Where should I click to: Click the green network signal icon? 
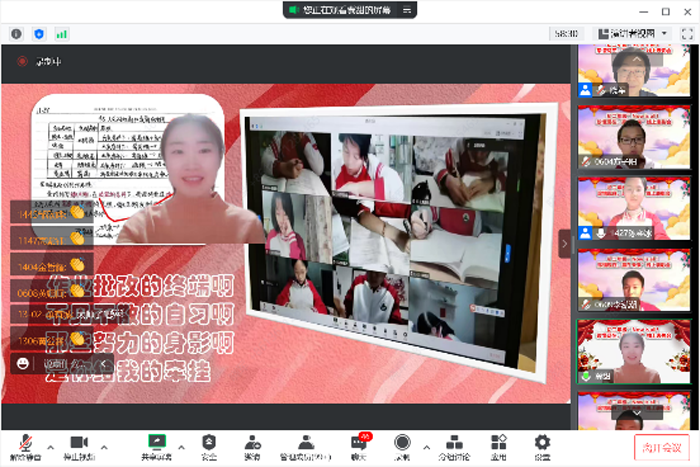[x=62, y=34]
